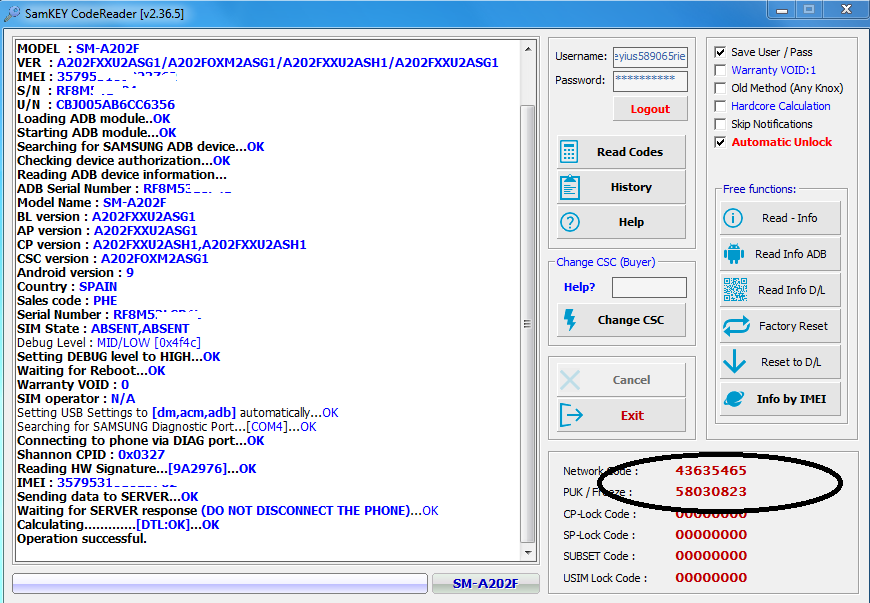The image size is (870, 603).
Task: Select the PUK / Freeze value 58030823
Action: point(711,491)
